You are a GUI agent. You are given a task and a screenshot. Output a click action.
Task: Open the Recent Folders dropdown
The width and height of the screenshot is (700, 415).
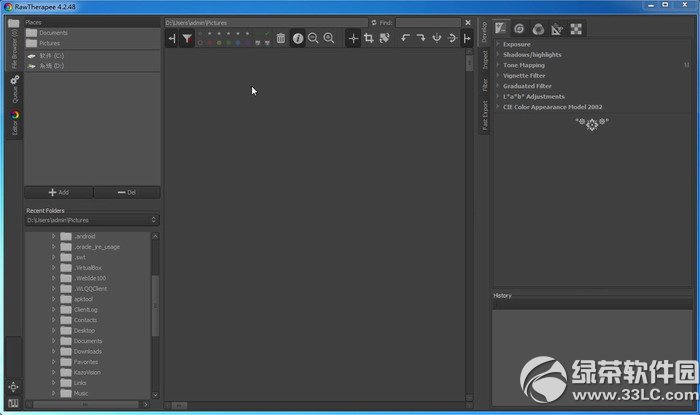[x=92, y=220]
